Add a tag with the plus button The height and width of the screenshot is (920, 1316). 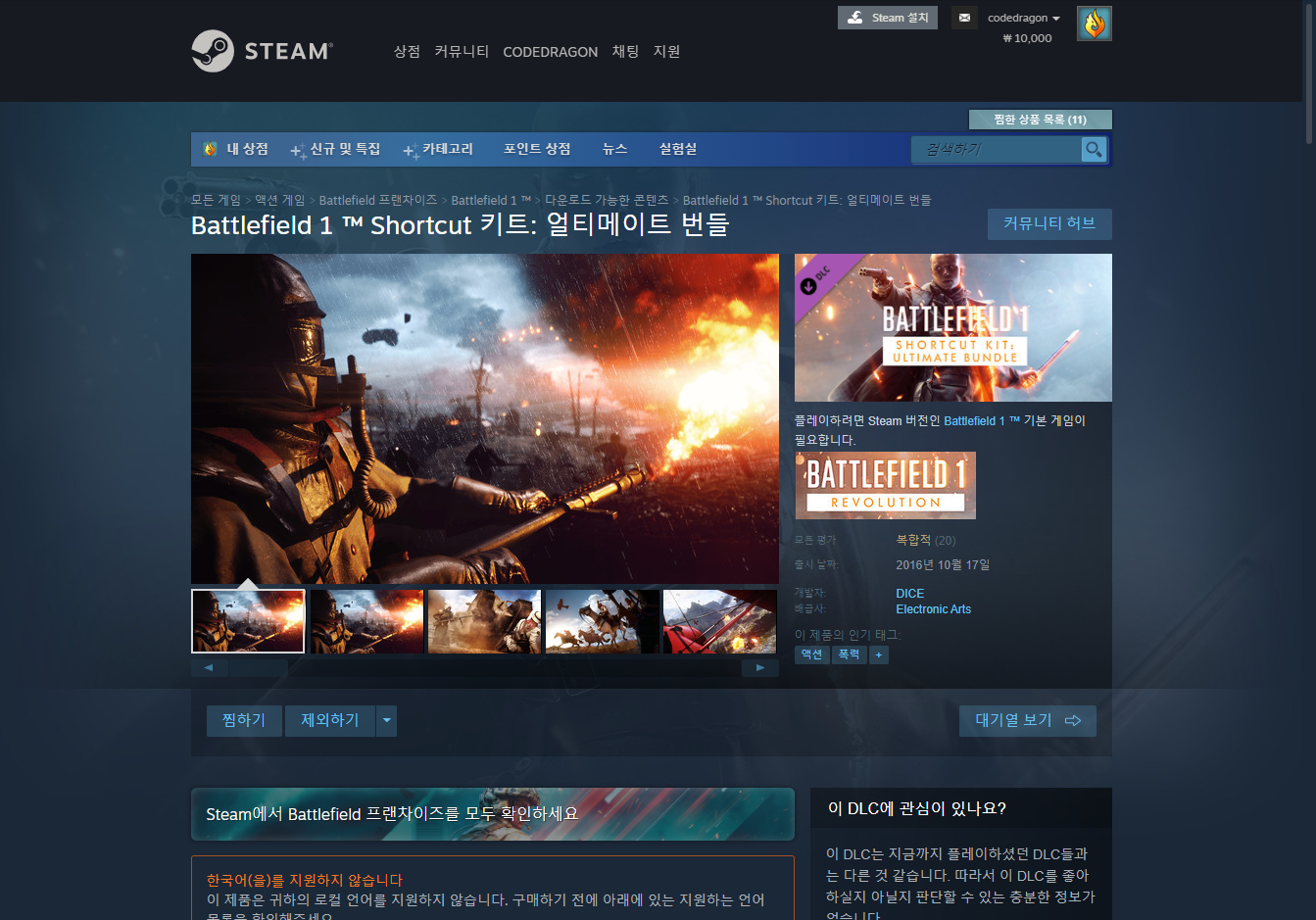pyautogui.click(x=879, y=654)
